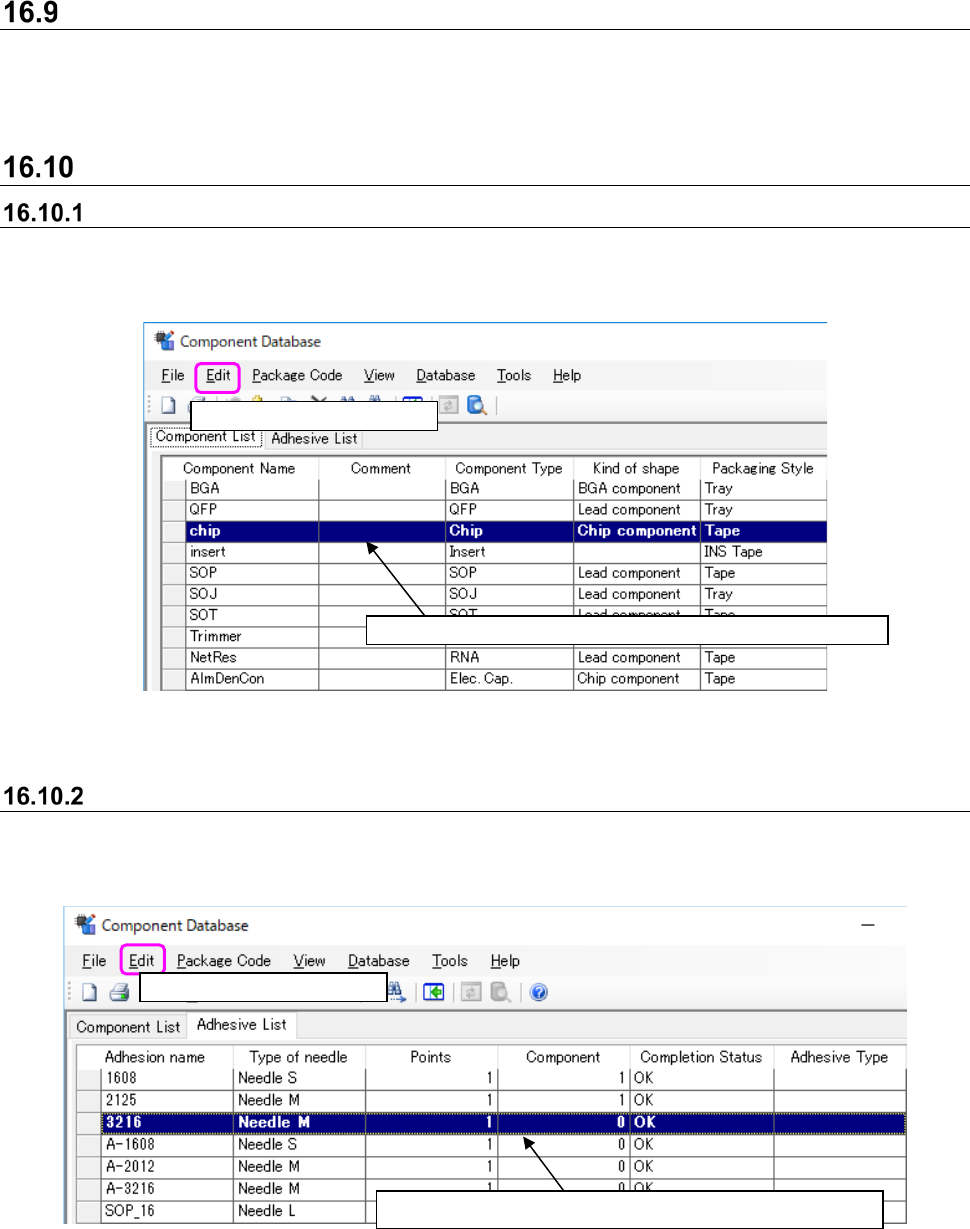Switch to Component List tab in lower window

[x=128, y=1027]
